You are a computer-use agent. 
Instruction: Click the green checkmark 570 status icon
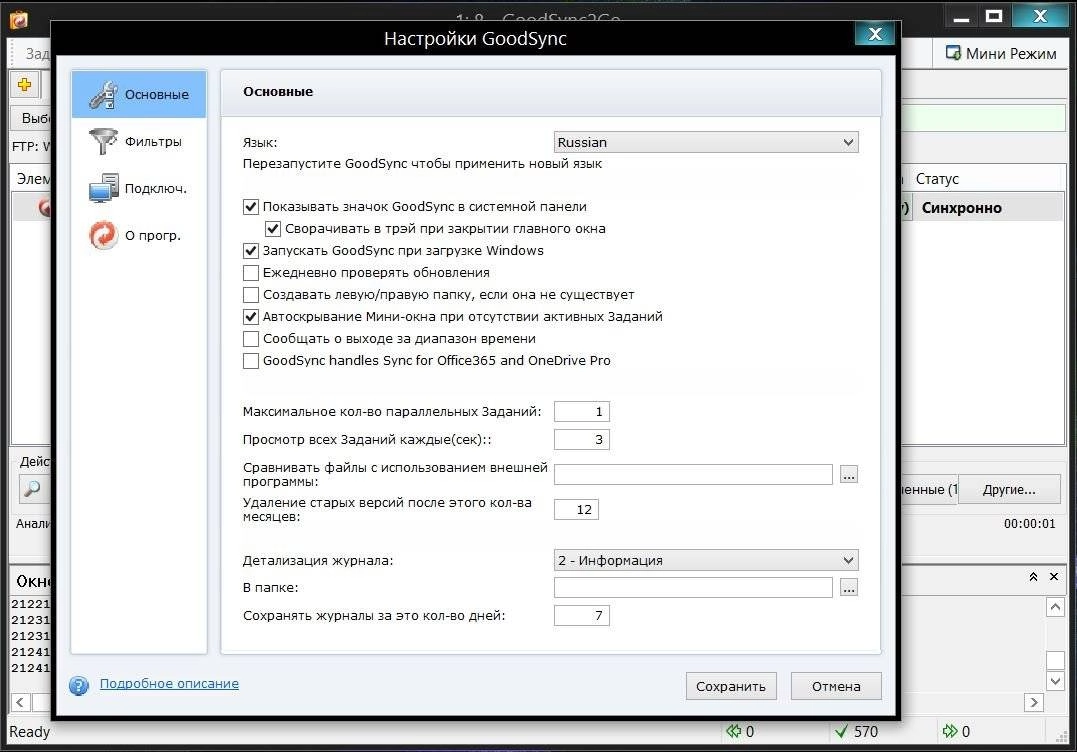coord(841,731)
